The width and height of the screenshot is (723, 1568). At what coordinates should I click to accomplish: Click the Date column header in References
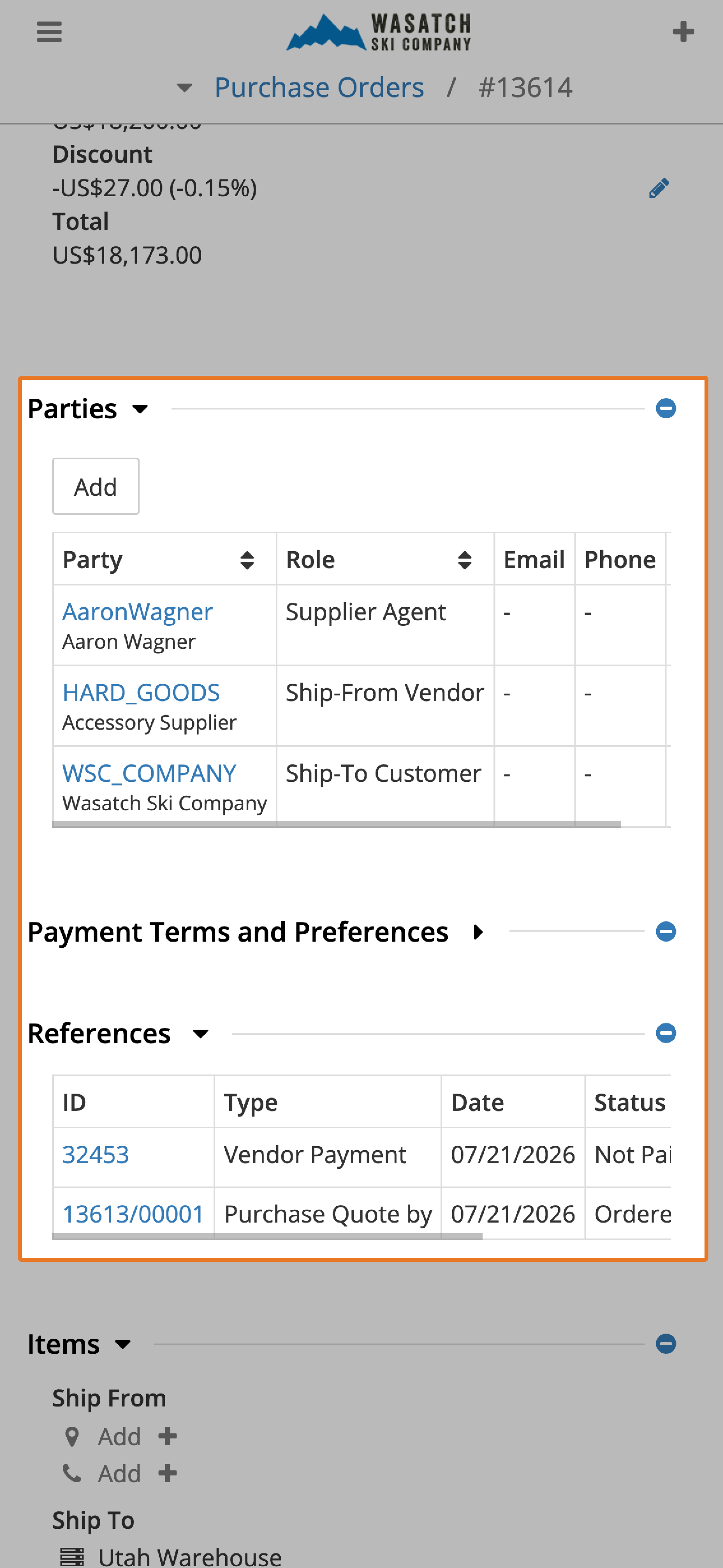point(513,1102)
